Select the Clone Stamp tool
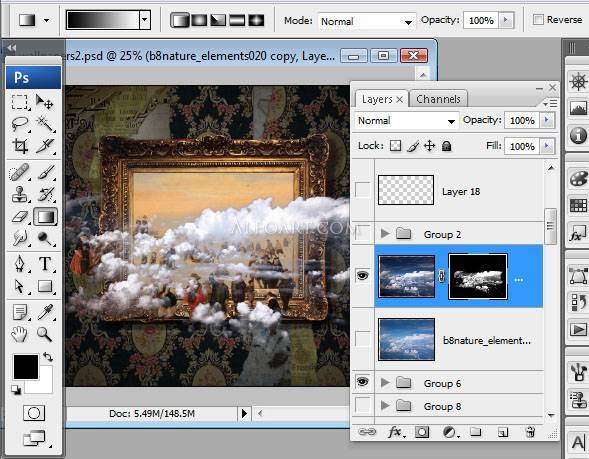Screen dimensions: 589x459 click(x=20, y=195)
